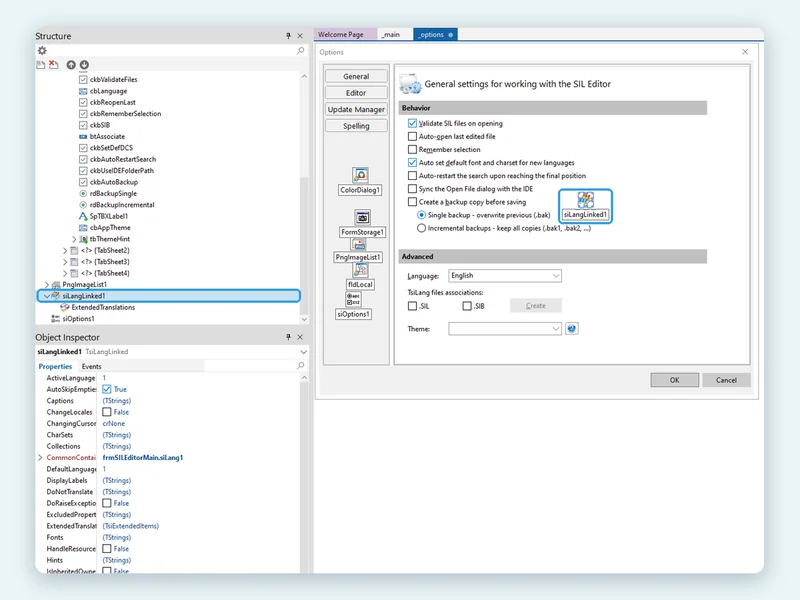Viewport: 800px width, 600px height.
Task: Click the Structure panel search magnifier
Action: pyautogui.click(x=301, y=51)
